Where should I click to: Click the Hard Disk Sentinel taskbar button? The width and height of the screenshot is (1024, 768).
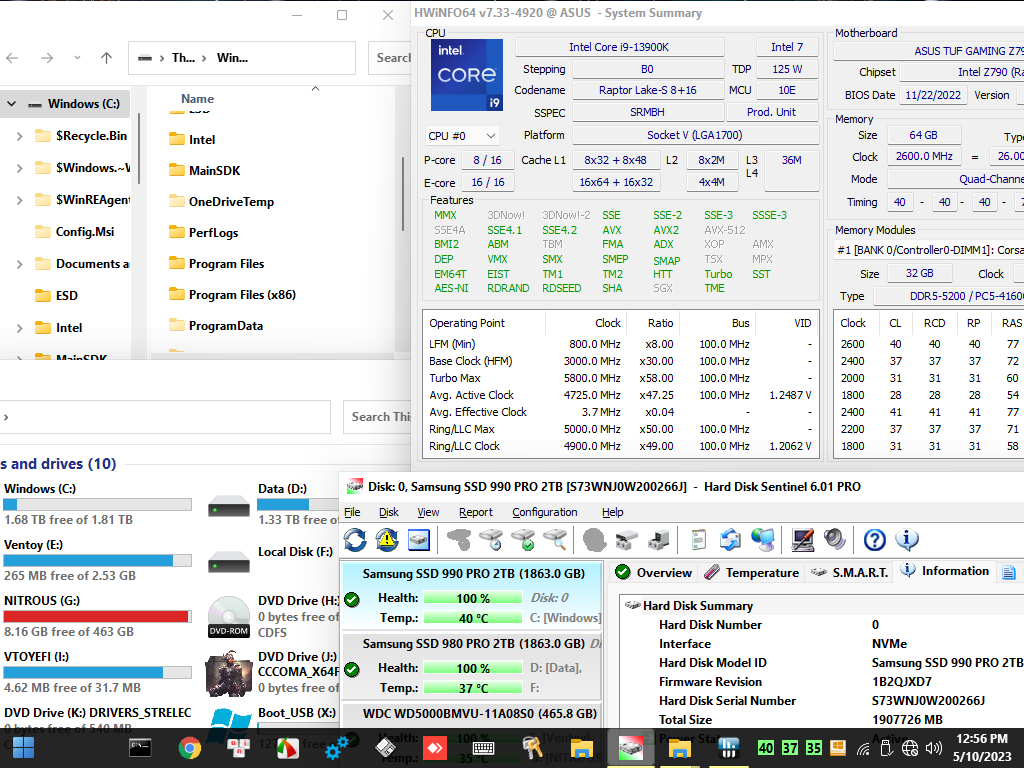[630, 748]
